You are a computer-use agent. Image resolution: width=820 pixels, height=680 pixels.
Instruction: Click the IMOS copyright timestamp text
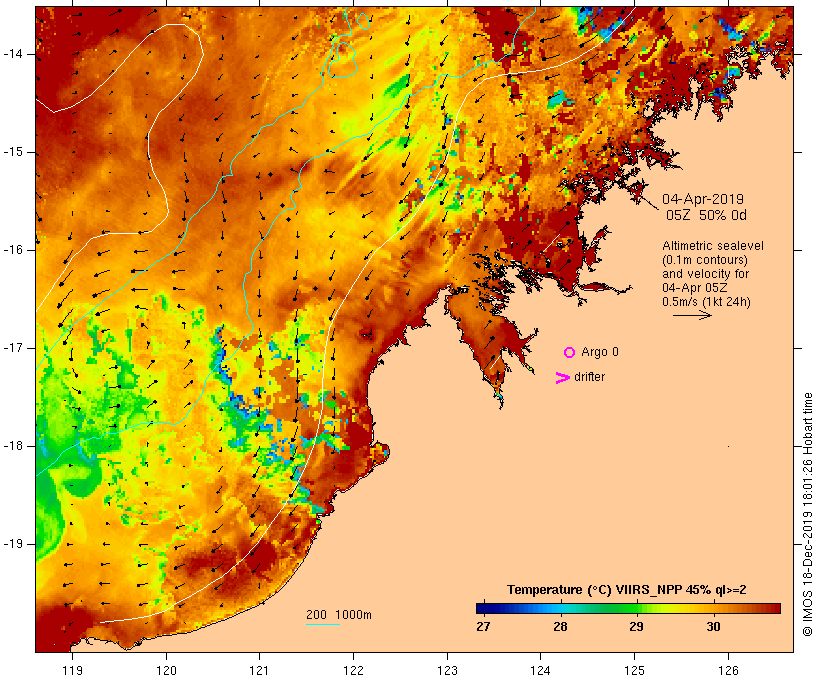807,514
